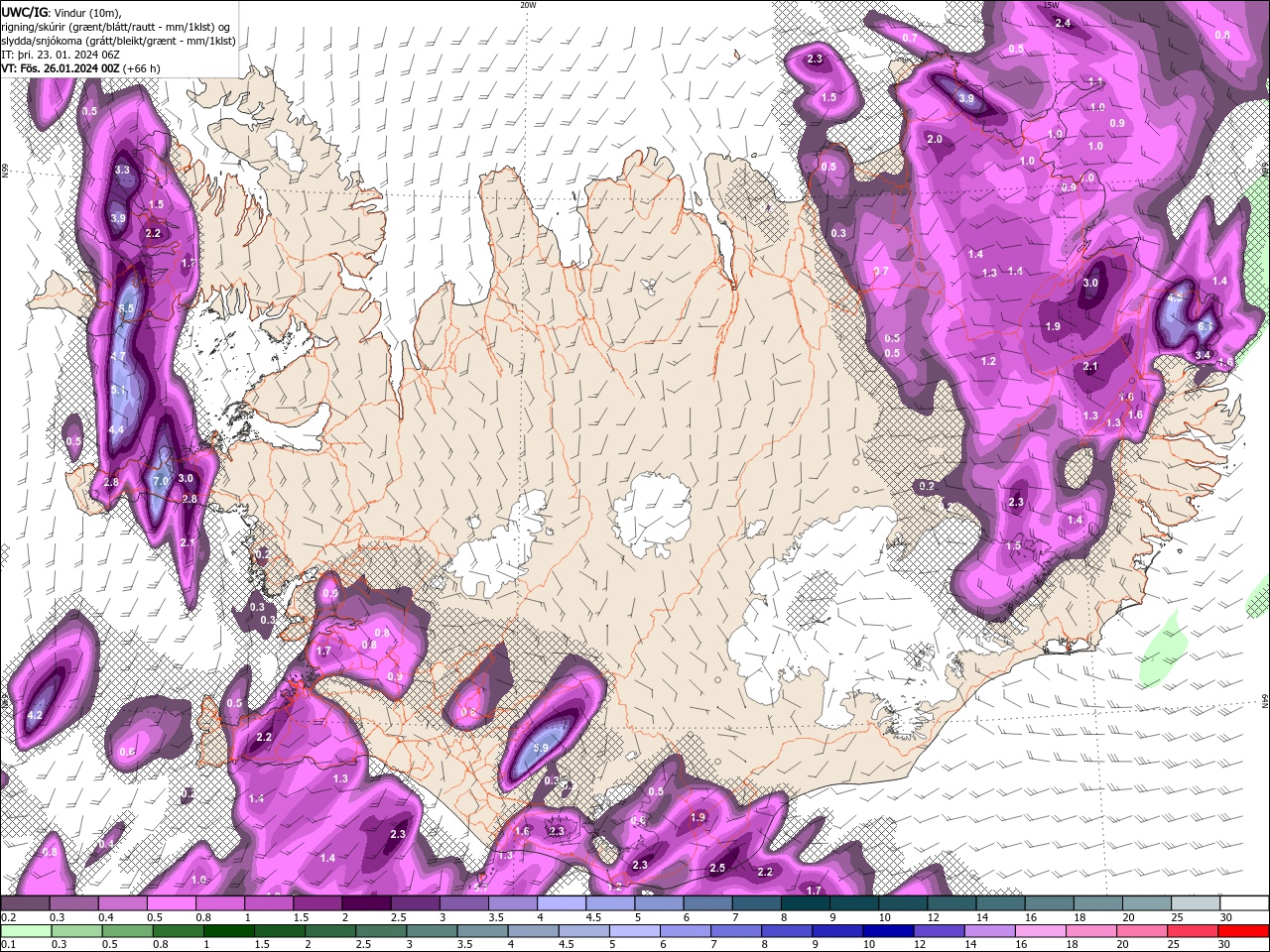The height and width of the screenshot is (952, 1270).
Task: Select the bottom-row pink swatch between 16 and 18
Action: [1042, 931]
